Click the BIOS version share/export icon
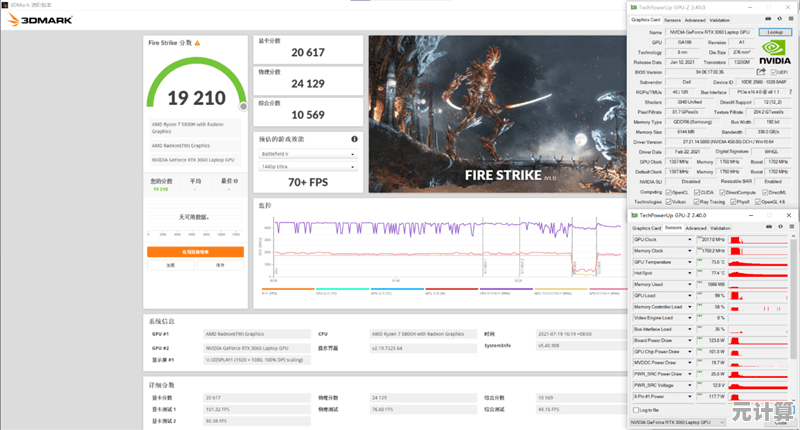Image resolution: width=800 pixels, height=430 pixels. 762,71
